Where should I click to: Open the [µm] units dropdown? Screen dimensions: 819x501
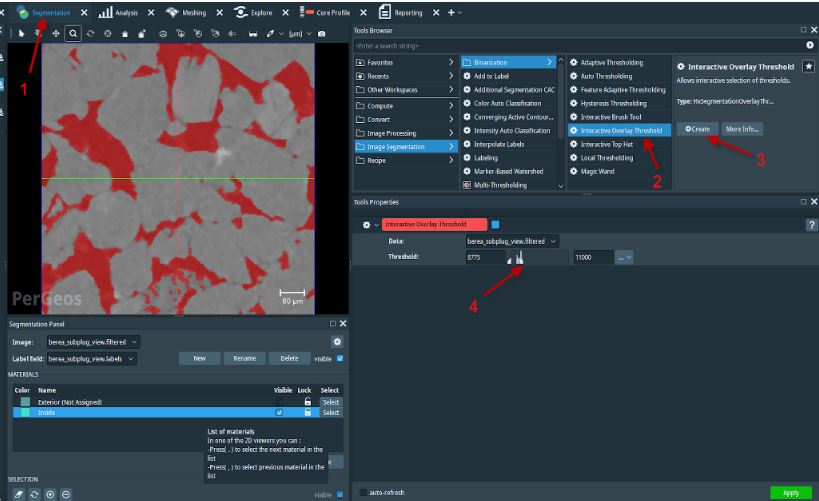[300, 33]
